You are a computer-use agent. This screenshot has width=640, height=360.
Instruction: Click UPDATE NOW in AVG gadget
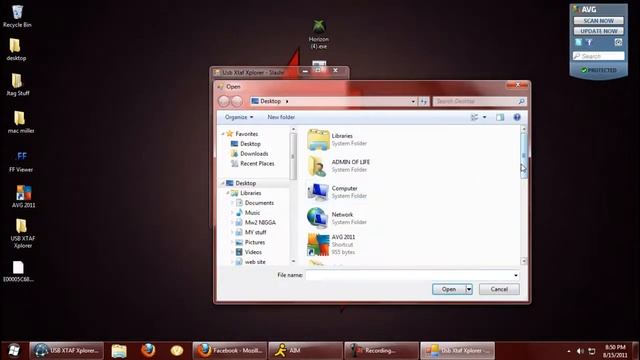pos(598,31)
